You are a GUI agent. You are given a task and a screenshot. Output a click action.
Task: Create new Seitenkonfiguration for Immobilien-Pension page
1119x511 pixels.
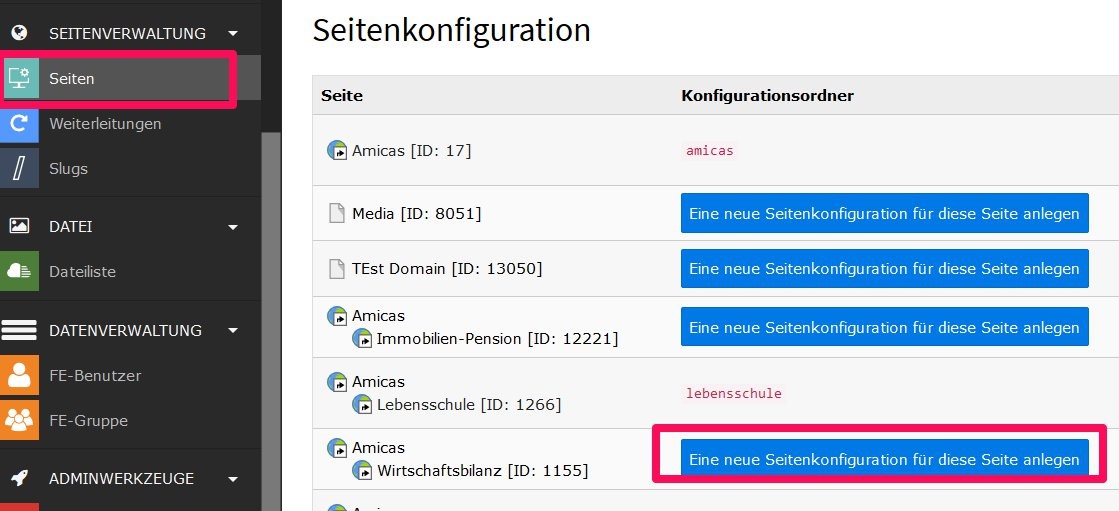(x=884, y=326)
